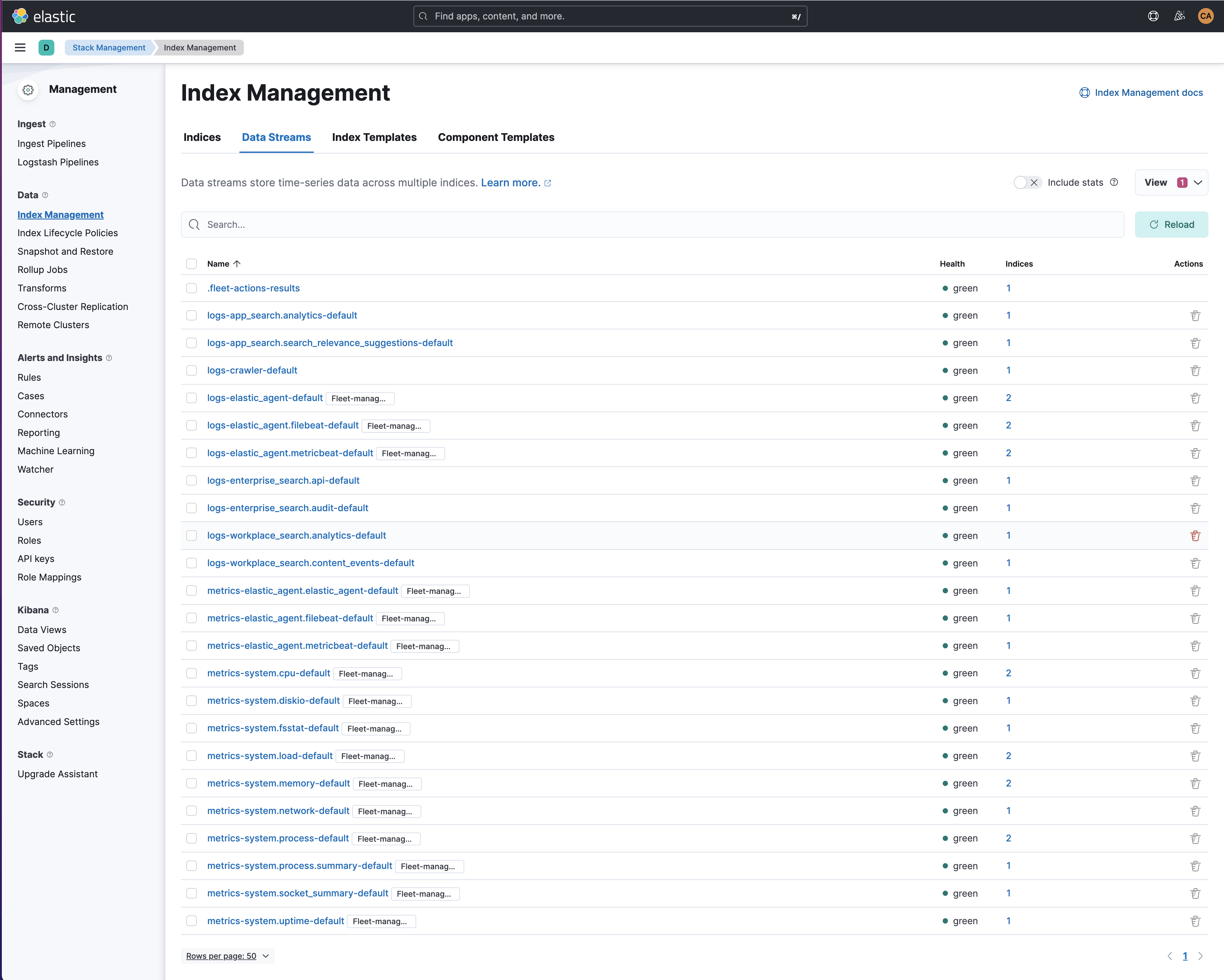Open the hamburger navigation menu
This screenshot has width=1224, height=980.
20,48
